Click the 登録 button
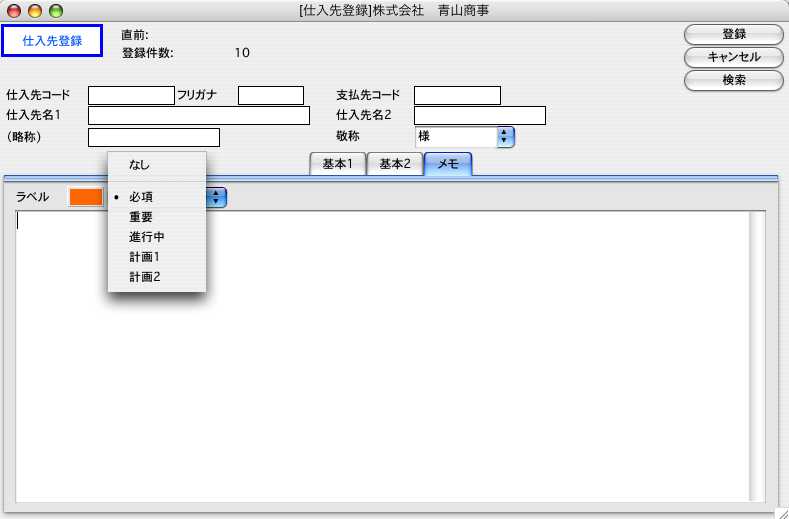The image size is (789, 519). click(733, 34)
